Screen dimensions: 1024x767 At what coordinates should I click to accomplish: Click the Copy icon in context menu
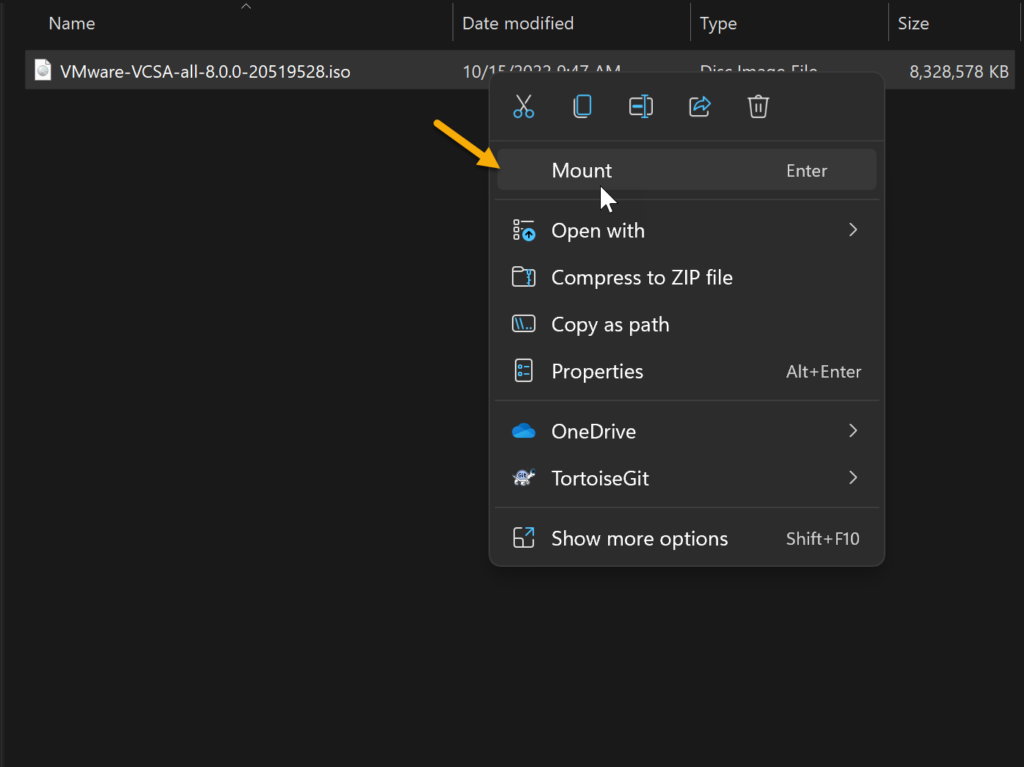(582, 107)
